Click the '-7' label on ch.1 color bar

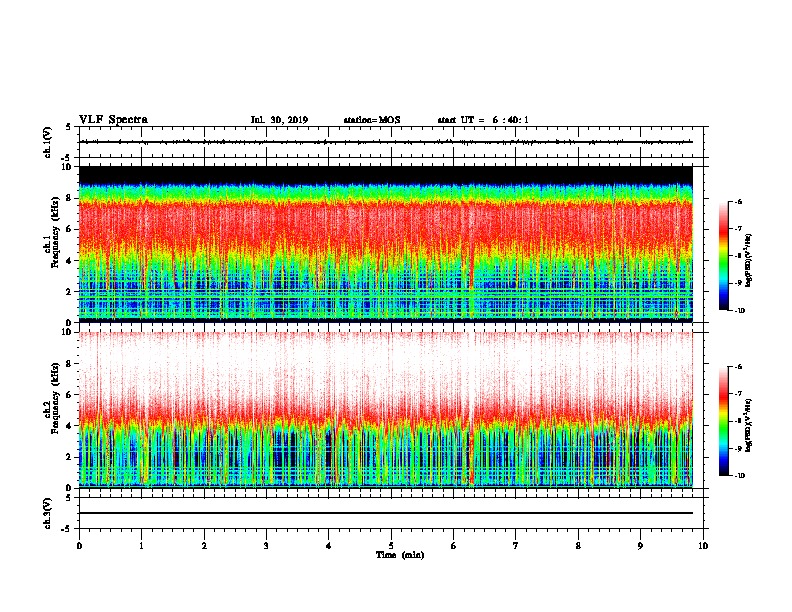click(x=738, y=229)
